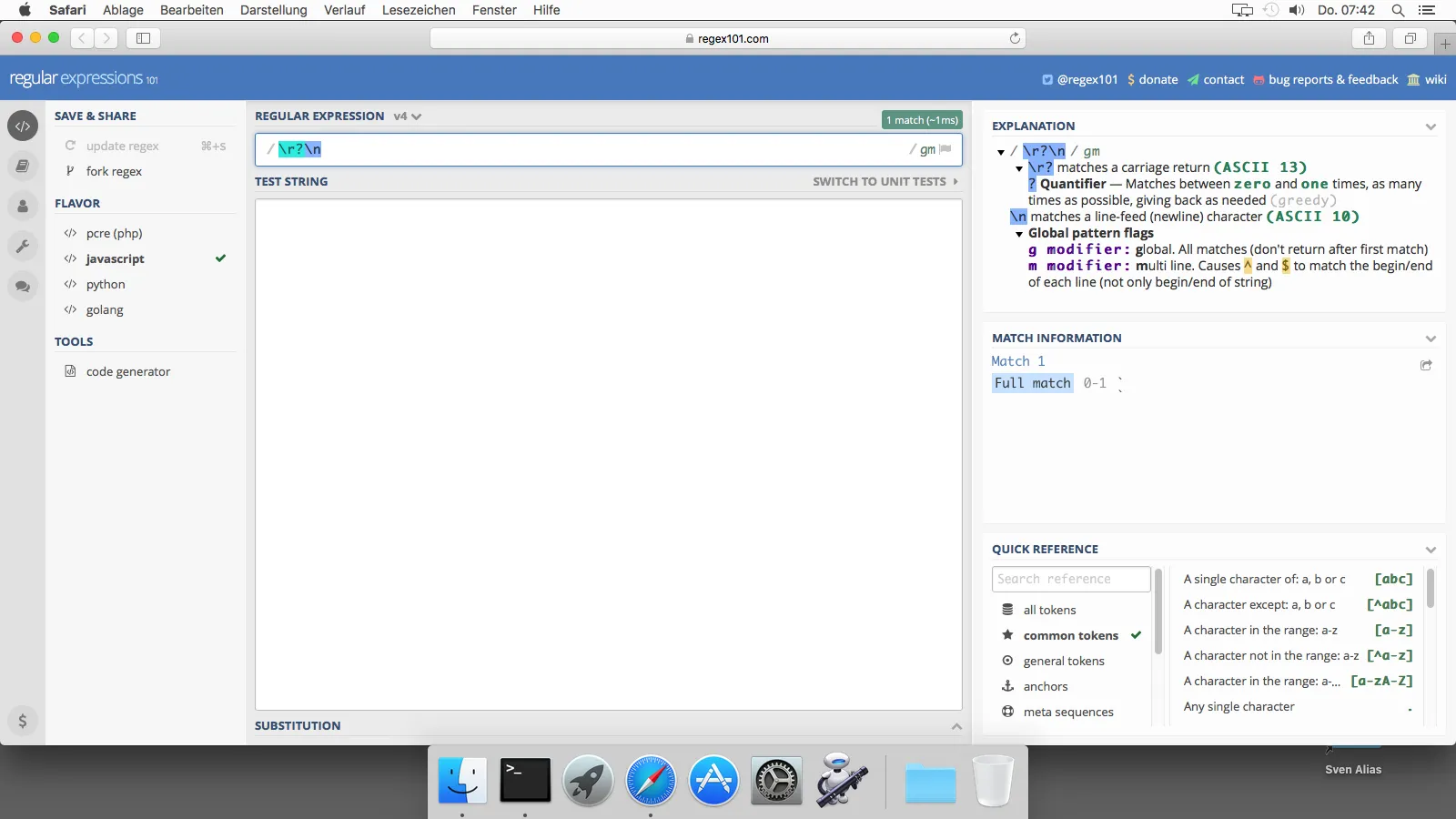
Task: Open the bug reports & feedback link
Action: click(1326, 80)
